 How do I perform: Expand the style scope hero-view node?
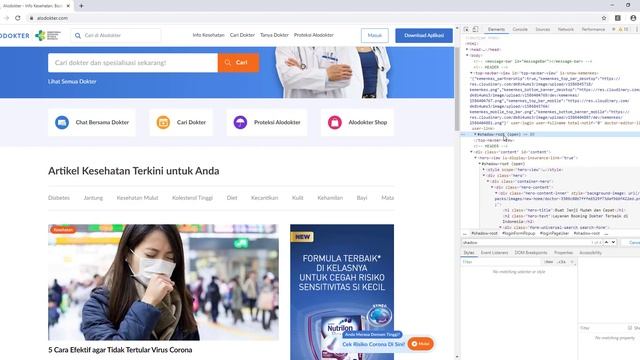pos(484,169)
